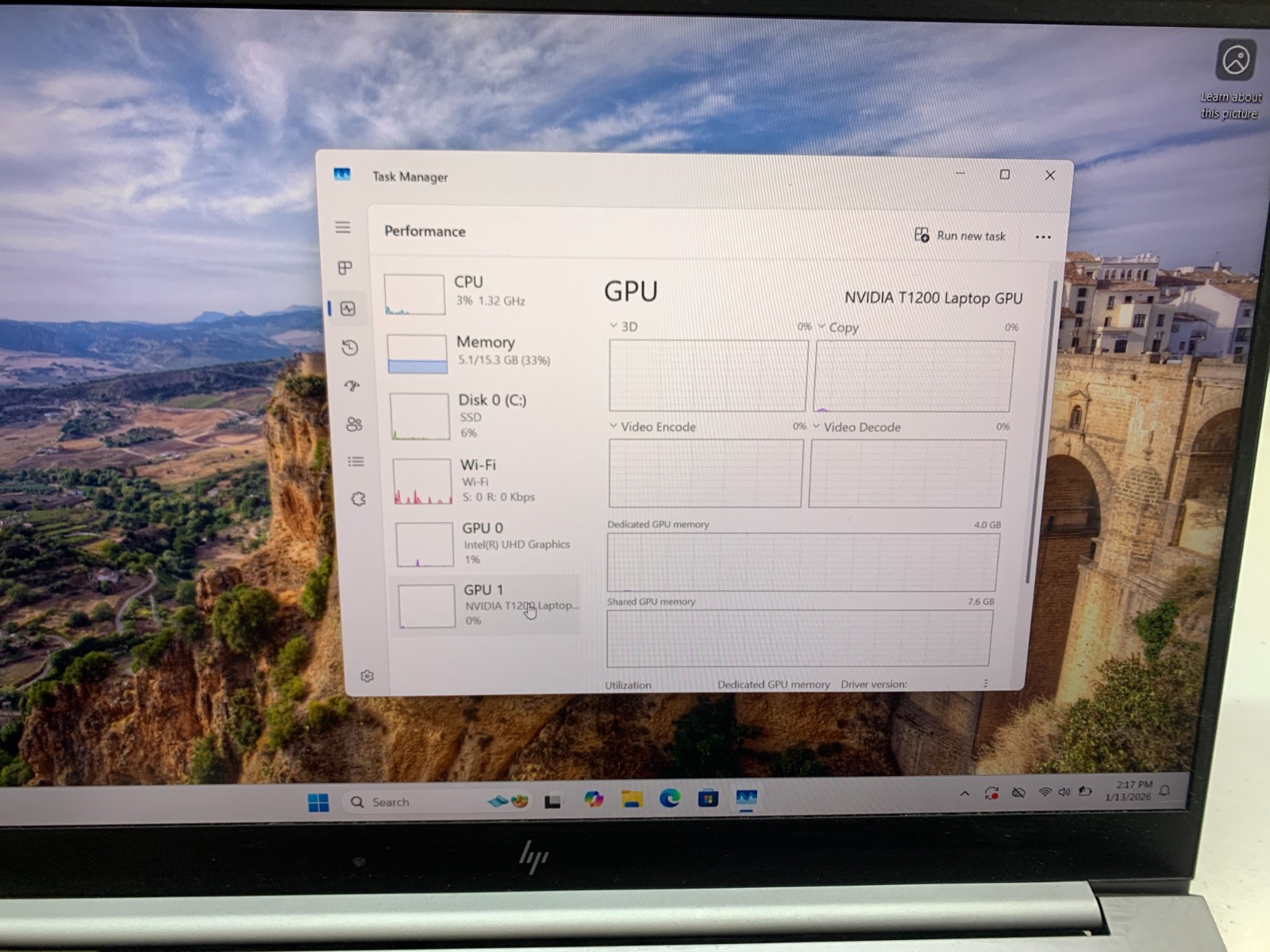Open the Copy engine graph dropdown
Viewport: 1270px width, 952px height.
822,326
